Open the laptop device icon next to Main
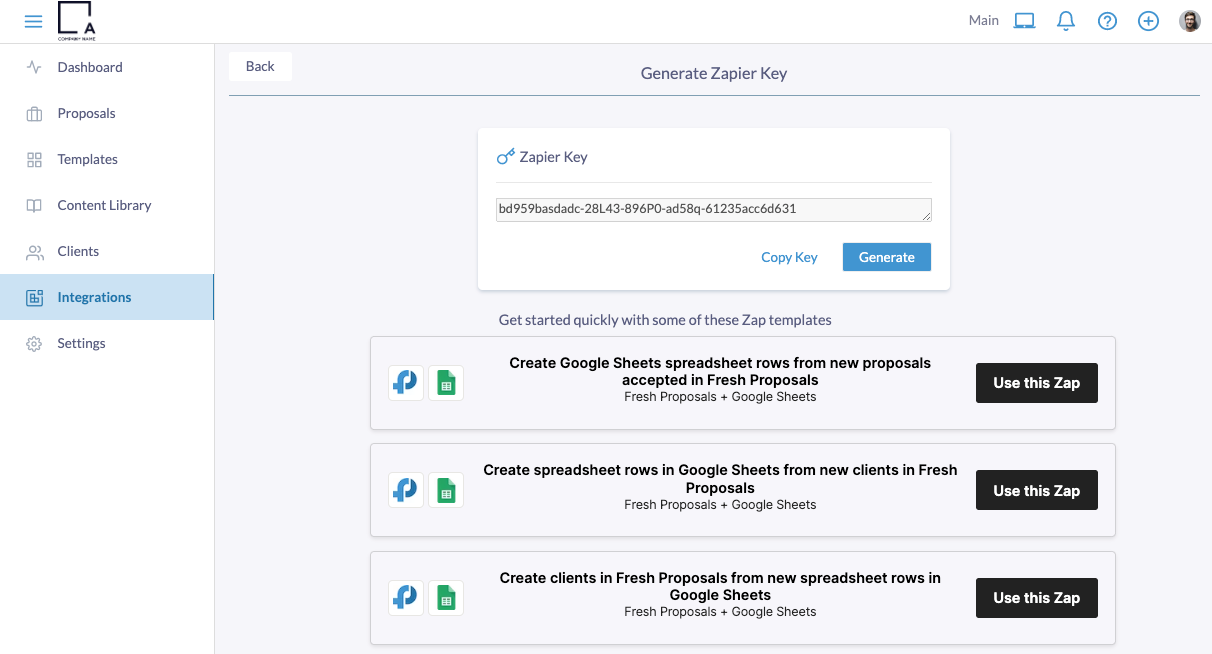Screen dimensions: 1212x654 1024,21
